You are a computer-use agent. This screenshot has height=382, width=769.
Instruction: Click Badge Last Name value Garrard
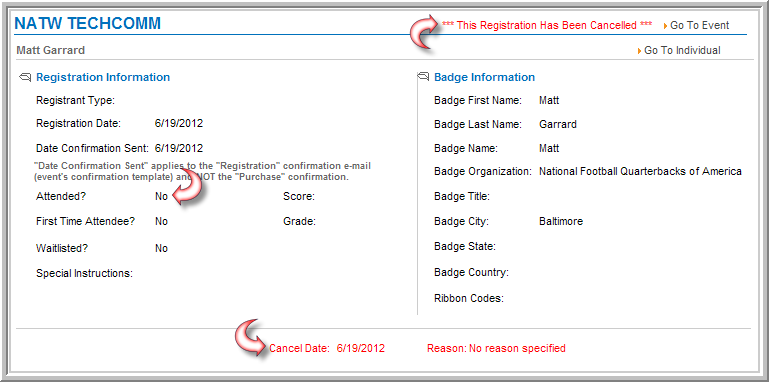pos(558,124)
